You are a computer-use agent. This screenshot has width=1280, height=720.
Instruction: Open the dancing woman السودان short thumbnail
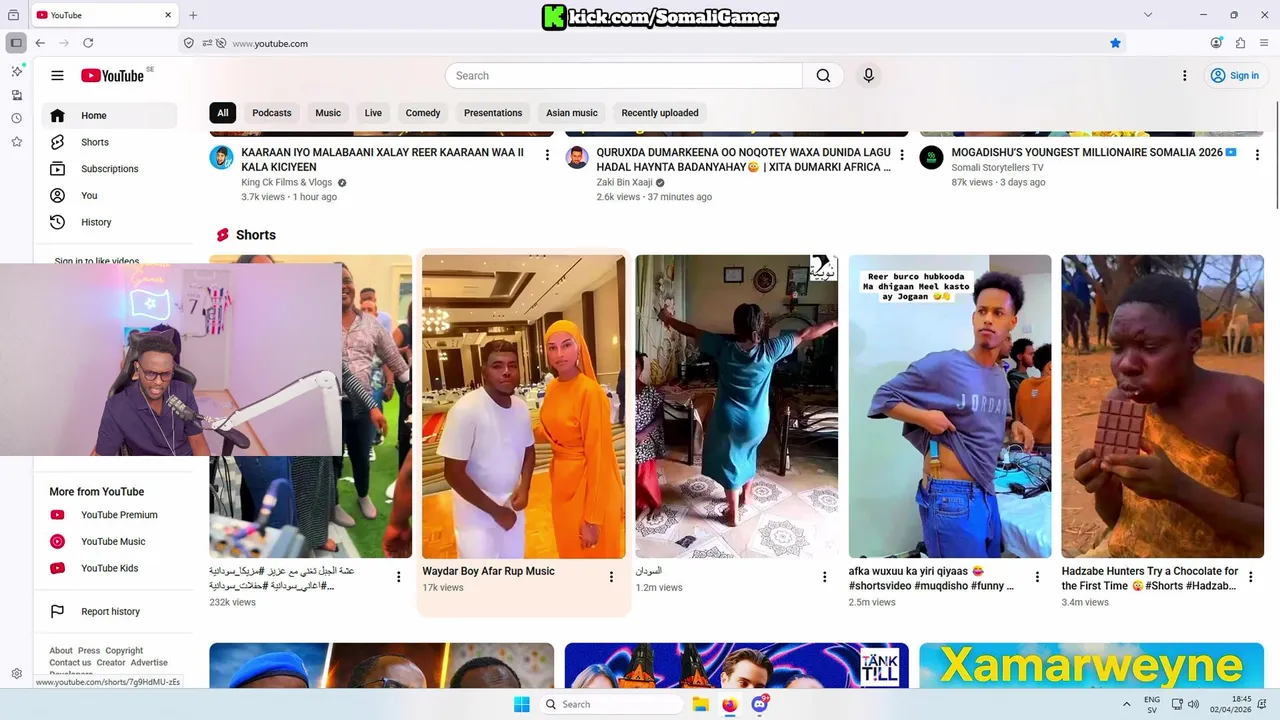tap(737, 406)
